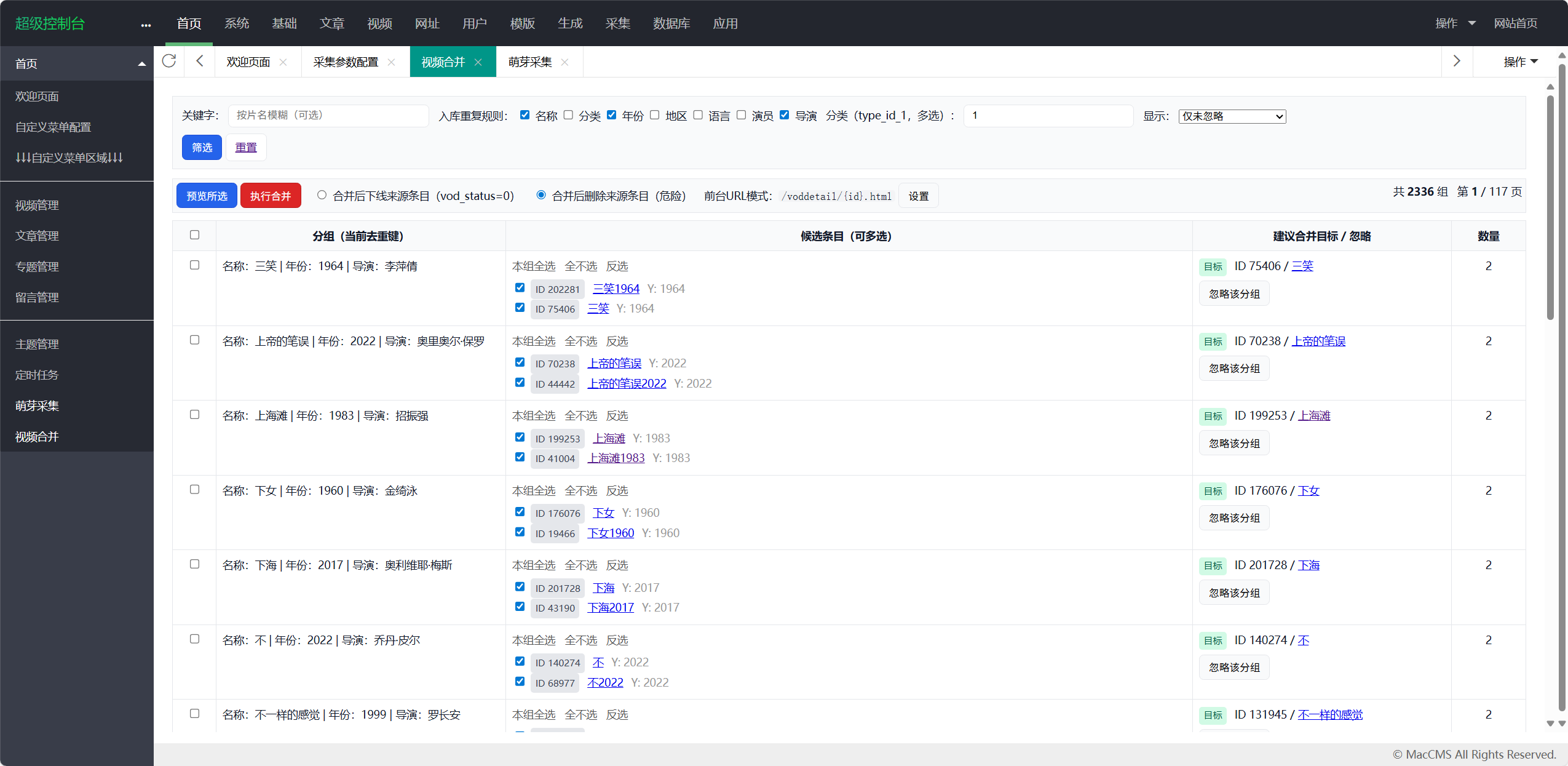Uncheck candidate ID 44442 checkbox
The height and width of the screenshot is (766, 1568).
[520, 382]
